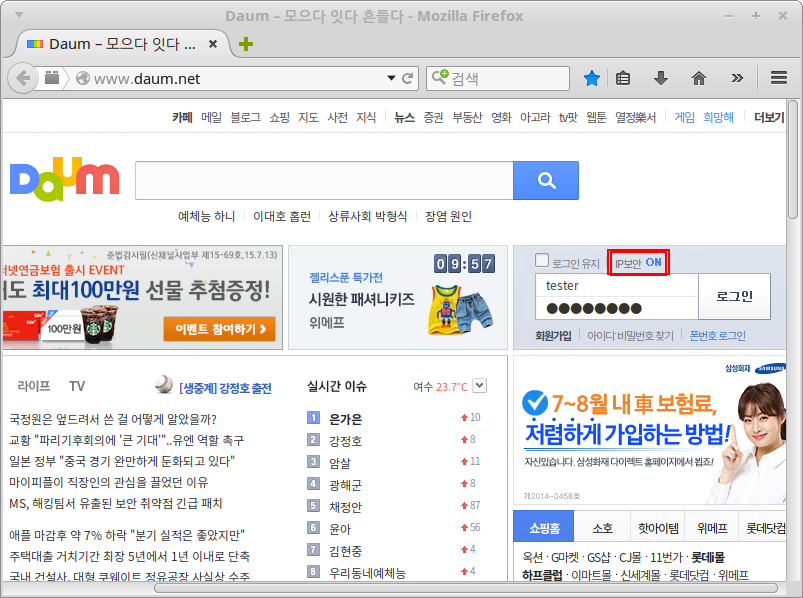Open the bookmarks list icon
Viewport: 803px width, 598px height.
[x=623, y=78]
